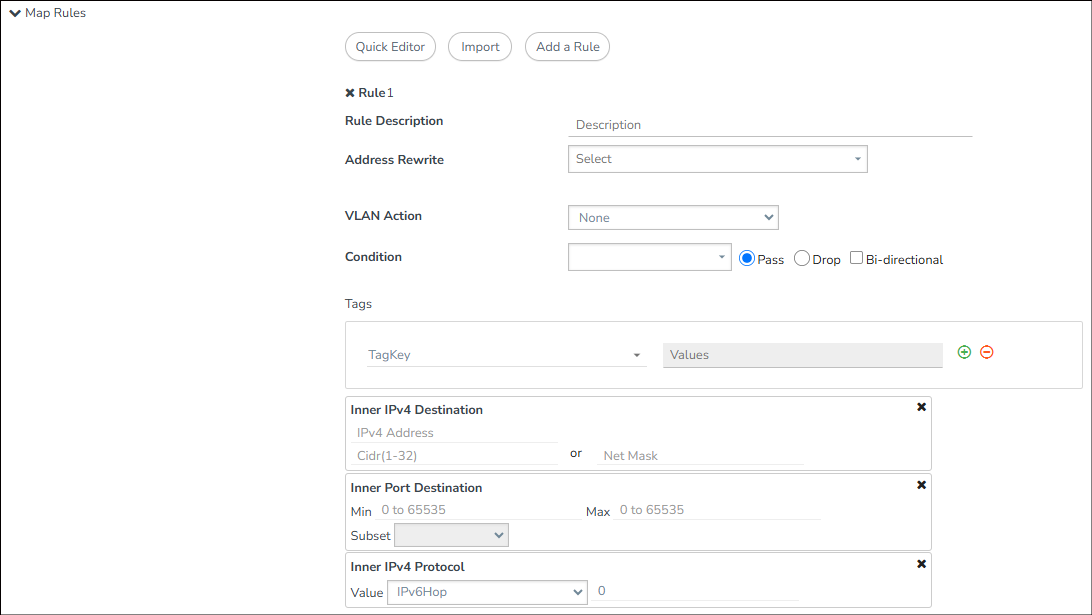
Task: Open the Subset dropdown
Action: 451,536
